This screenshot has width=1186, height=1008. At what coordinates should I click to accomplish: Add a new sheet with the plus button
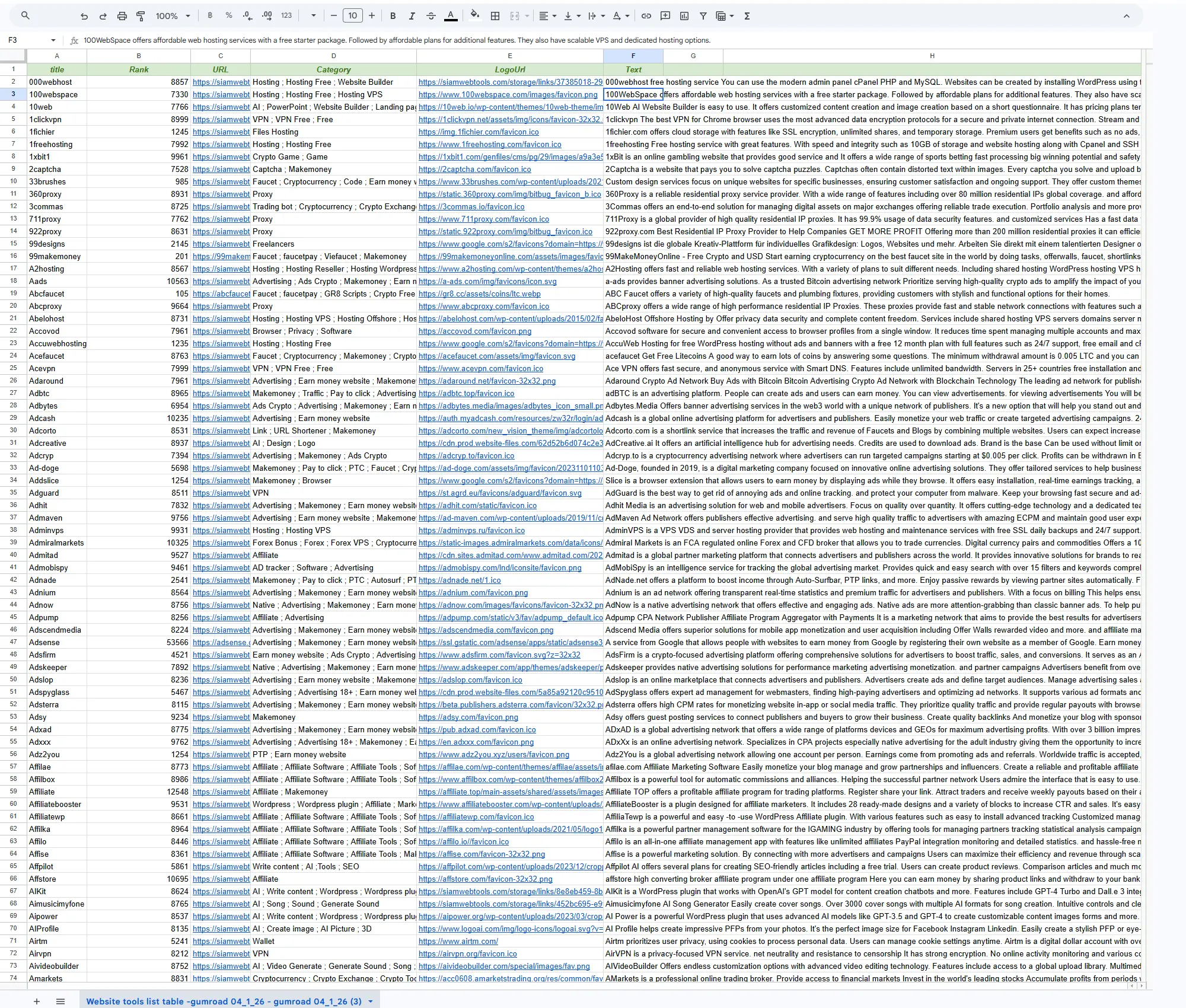[x=37, y=1001]
